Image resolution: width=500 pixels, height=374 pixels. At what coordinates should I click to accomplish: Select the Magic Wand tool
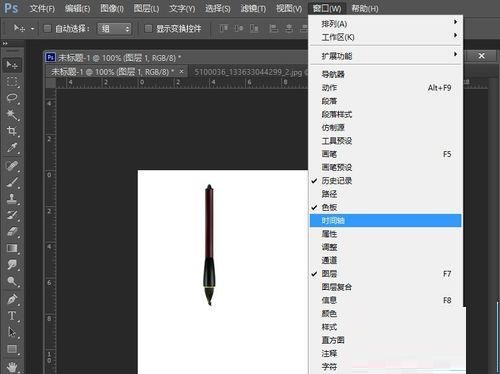point(12,115)
